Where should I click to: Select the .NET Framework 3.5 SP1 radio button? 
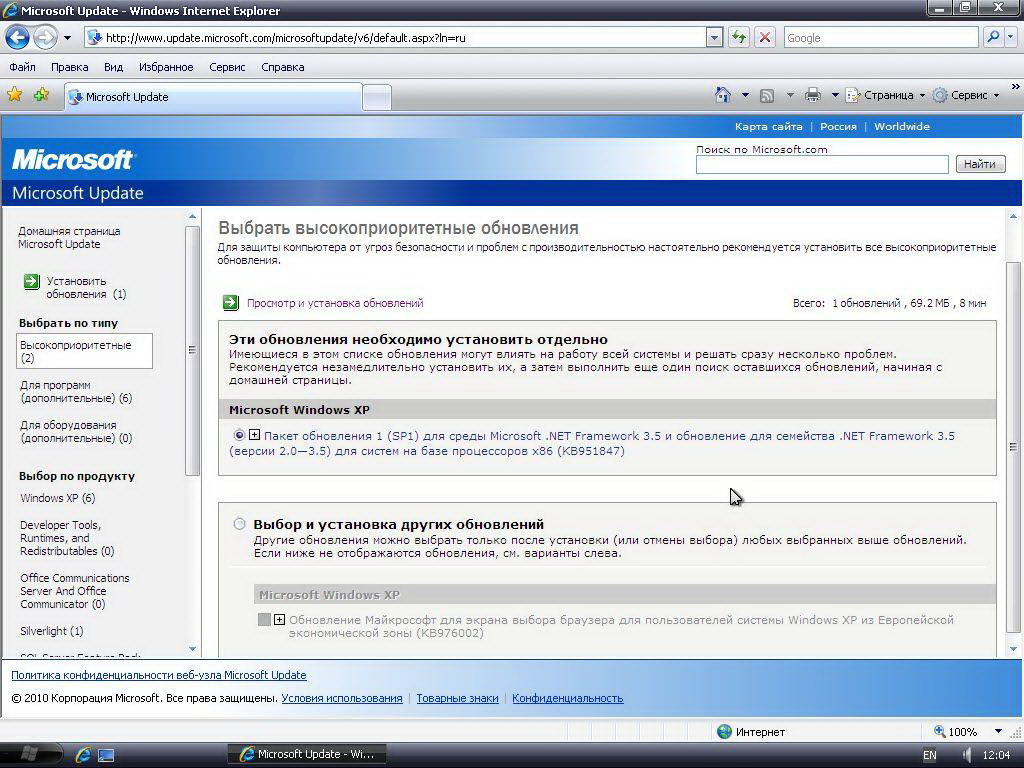click(239, 435)
